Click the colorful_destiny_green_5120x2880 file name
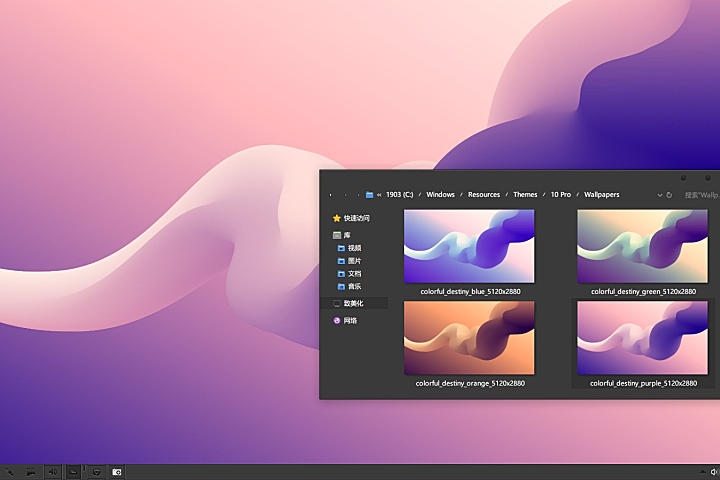This screenshot has height=480, width=720. click(643, 291)
